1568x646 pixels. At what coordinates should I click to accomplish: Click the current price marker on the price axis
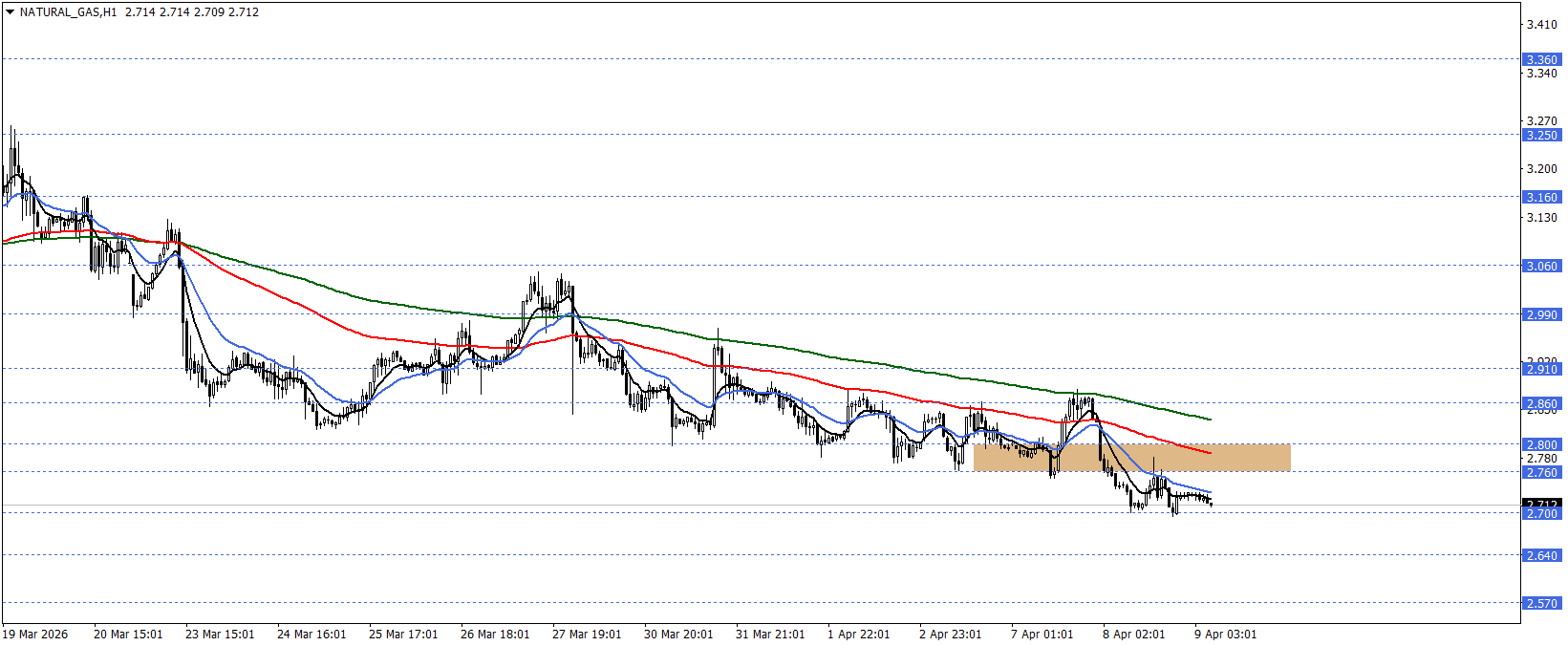[x=1540, y=503]
